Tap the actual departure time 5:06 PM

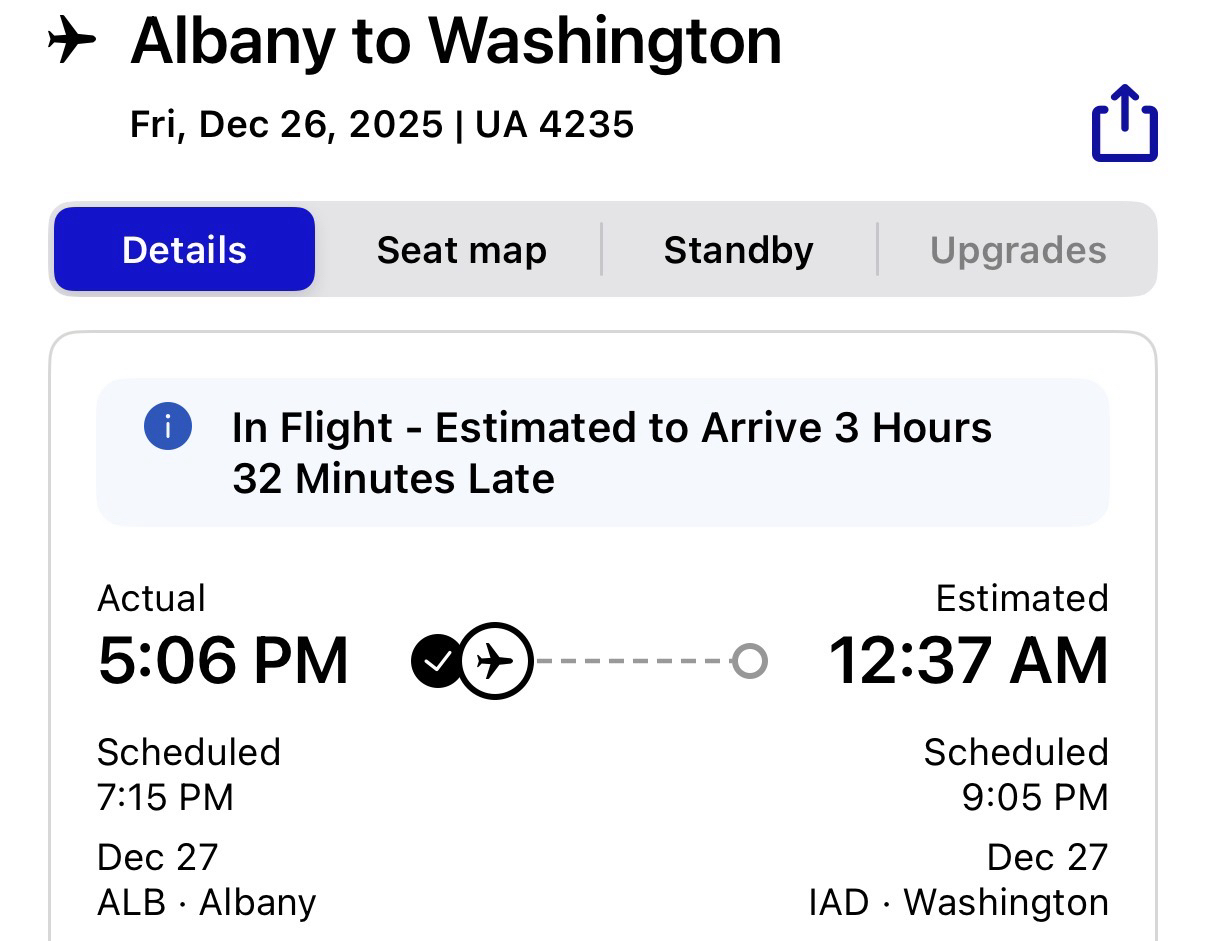[x=223, y=661]
